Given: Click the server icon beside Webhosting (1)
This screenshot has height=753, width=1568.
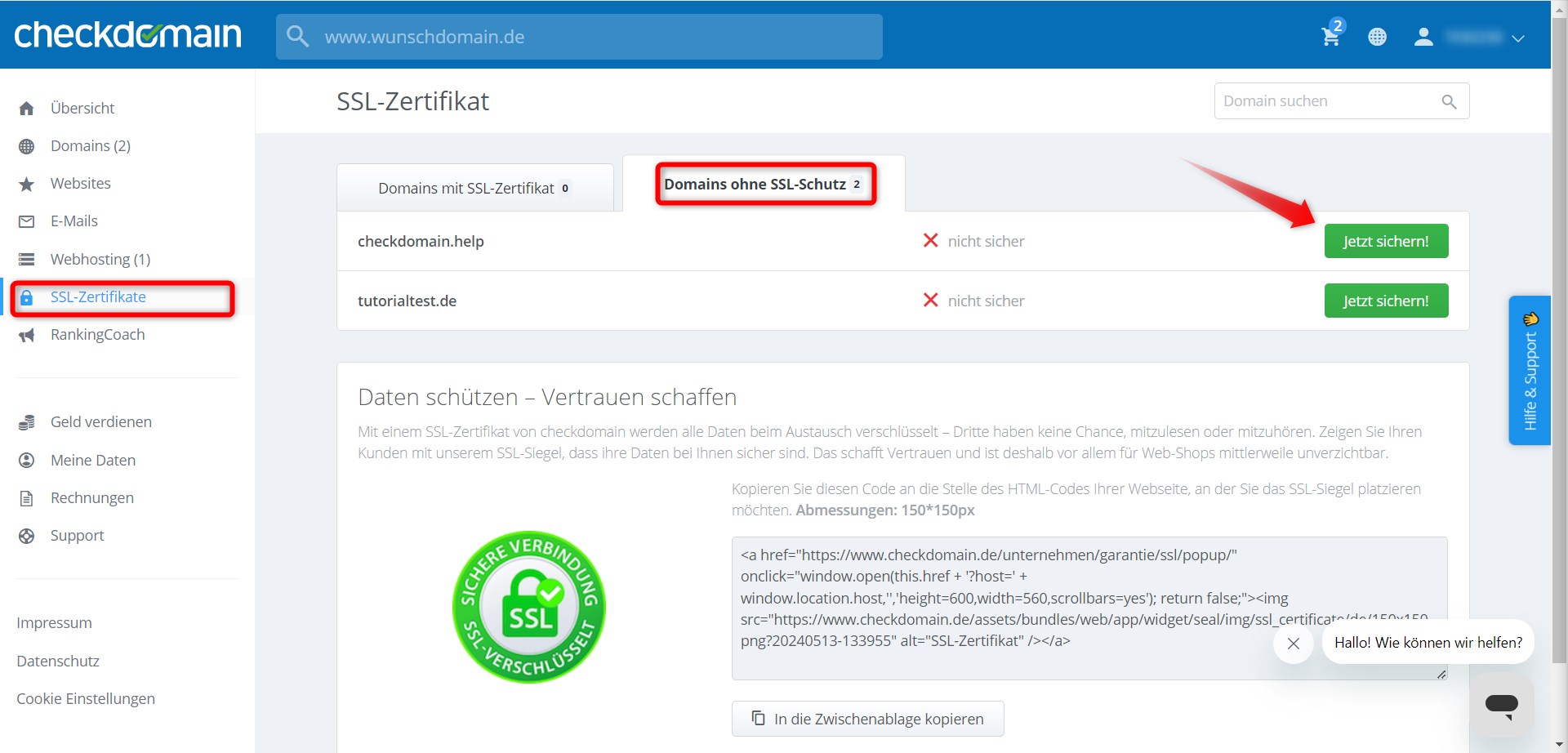Looking at the screenshot, I should click(27, 260).
